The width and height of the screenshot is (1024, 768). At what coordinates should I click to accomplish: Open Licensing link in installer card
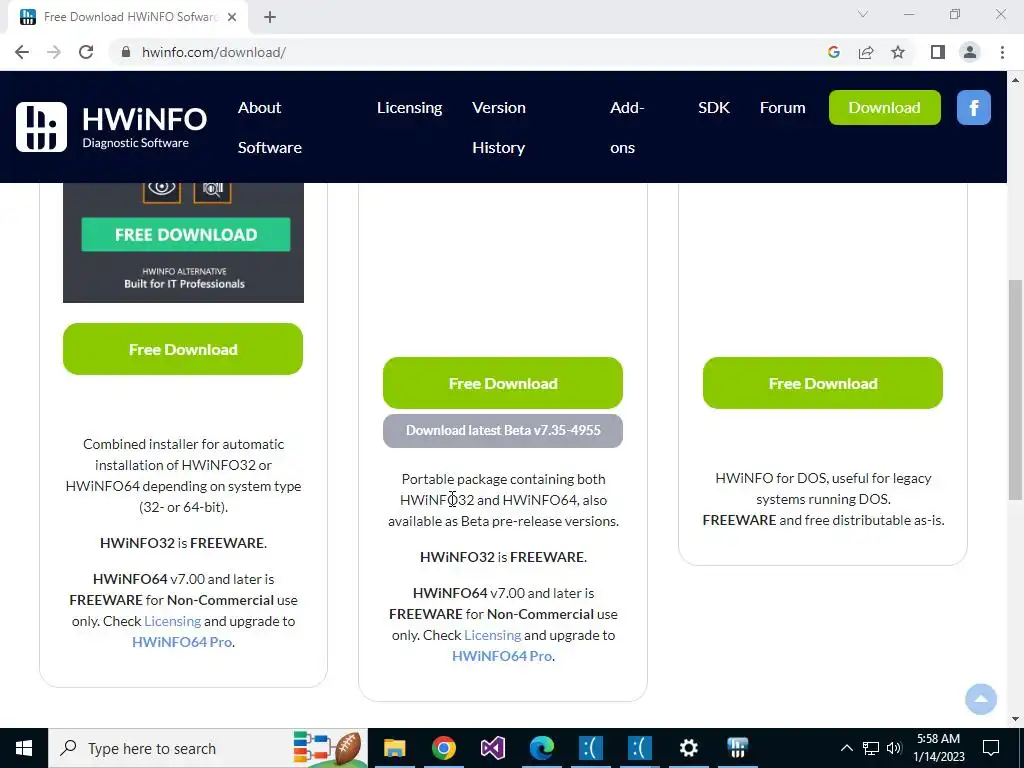[x=172, y=621]
